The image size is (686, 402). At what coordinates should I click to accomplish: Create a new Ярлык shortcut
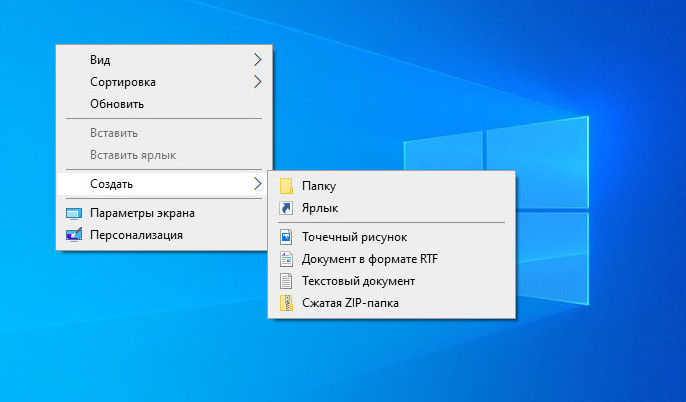pyautogui.click(x=392, y=208)
